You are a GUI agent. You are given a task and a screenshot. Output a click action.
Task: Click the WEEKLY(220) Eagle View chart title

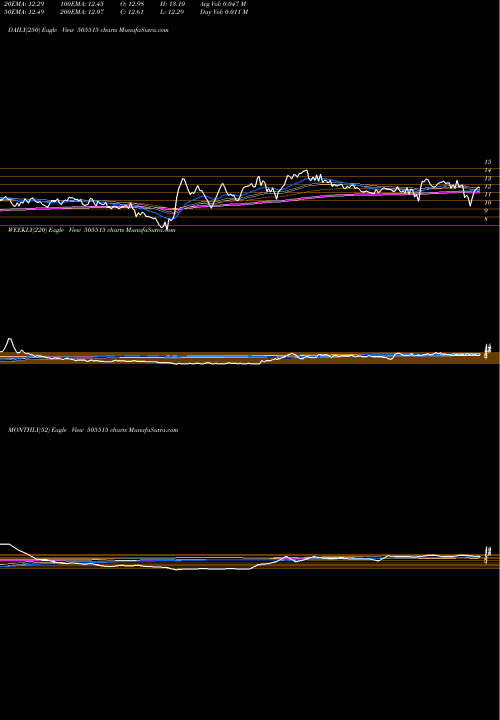pyautogui.click(x=91, y=230)
